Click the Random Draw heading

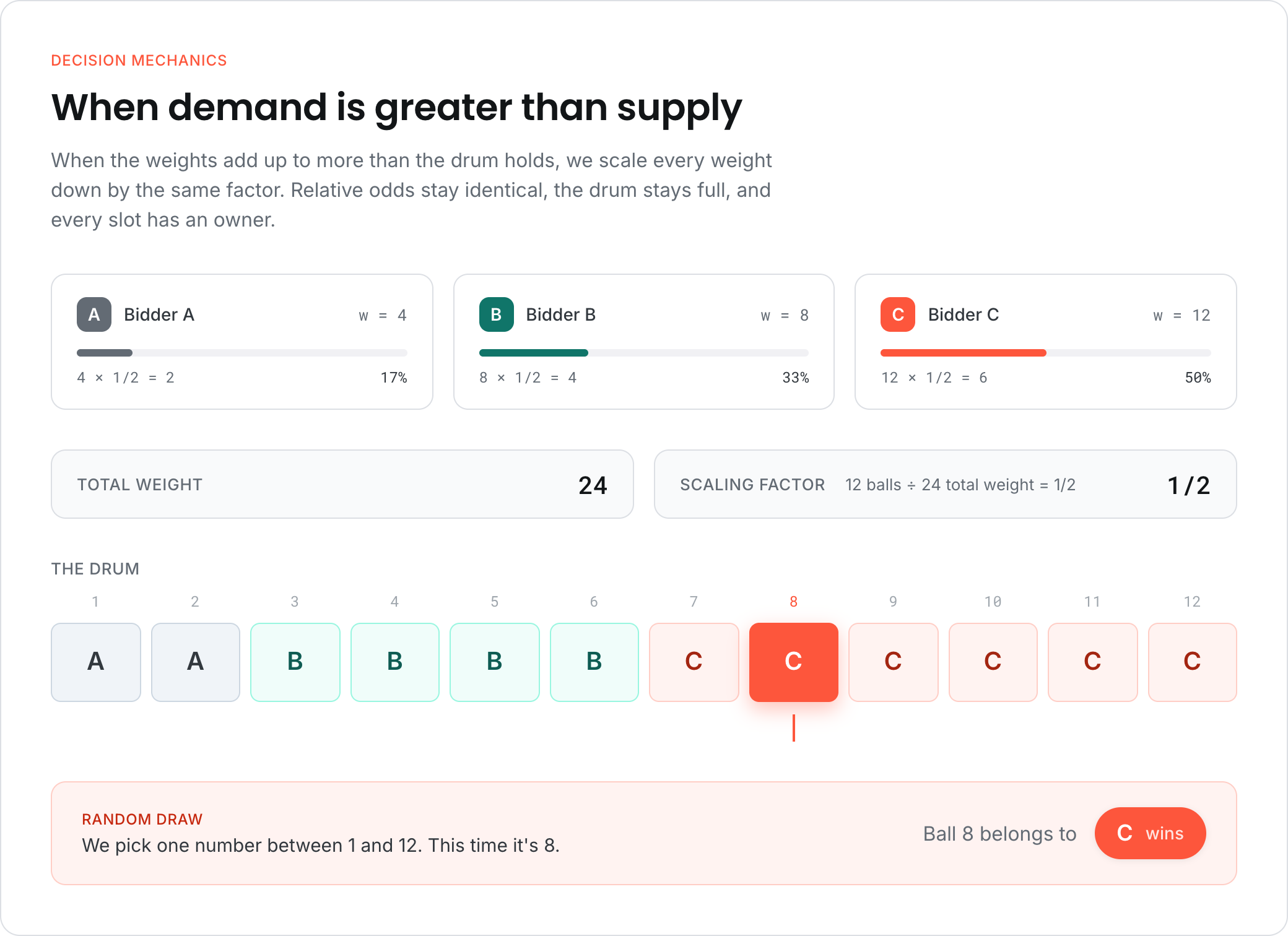pos(142,819)
